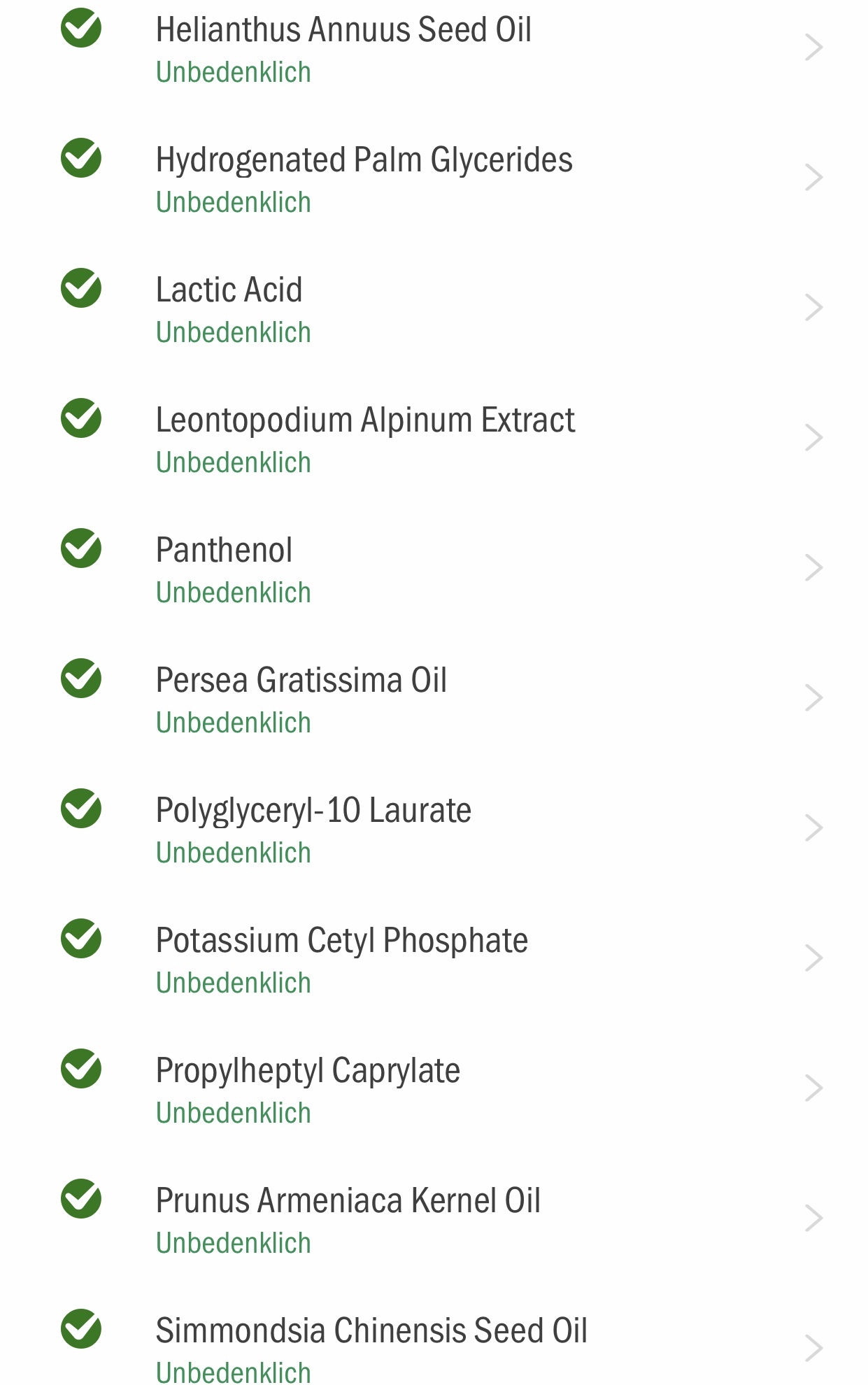Open details chevron for Panthenol

coord(813,569)
